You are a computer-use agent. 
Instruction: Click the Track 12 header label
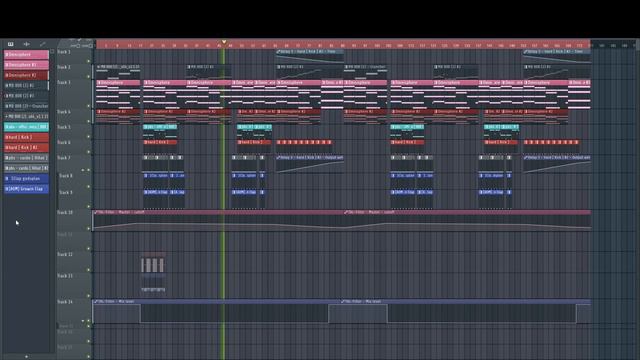[65, 254]
